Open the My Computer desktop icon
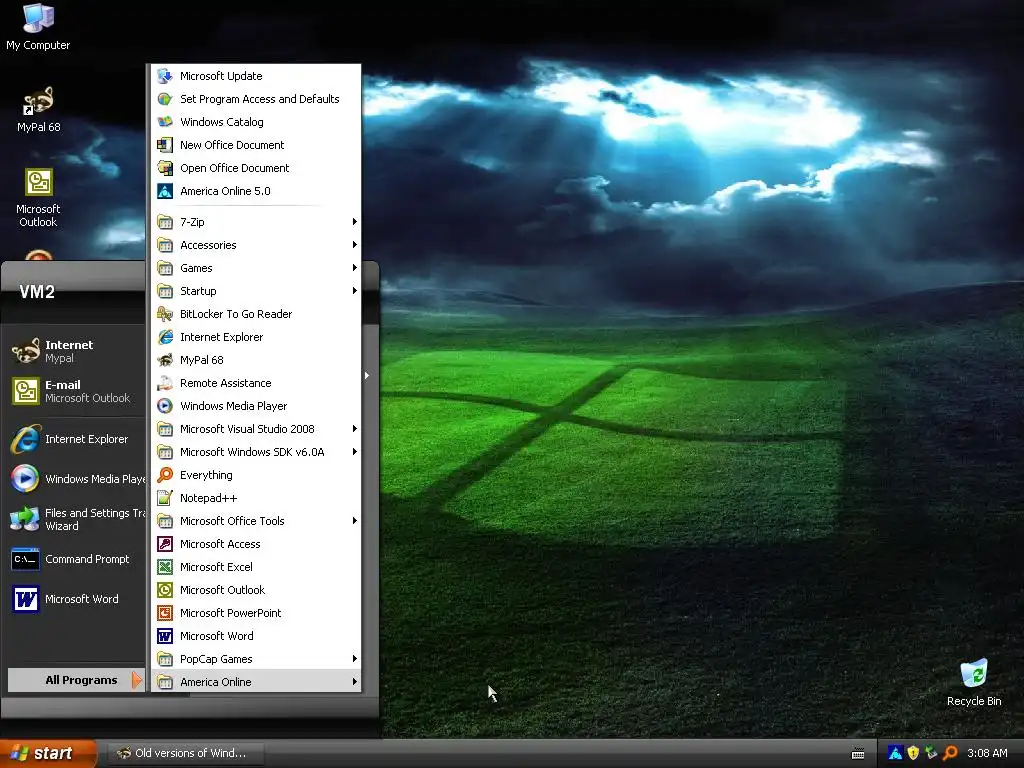The height and width of the screenshot is (768, 1024). (38, 27)
